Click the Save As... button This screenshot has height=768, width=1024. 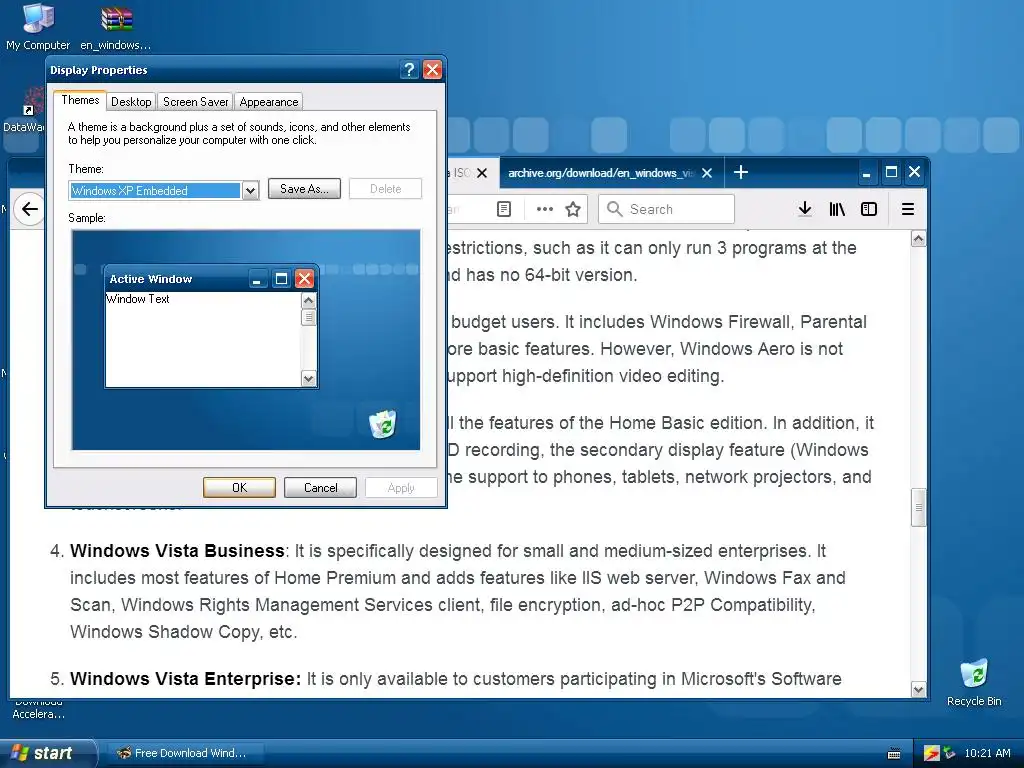[x=304, y=189]
